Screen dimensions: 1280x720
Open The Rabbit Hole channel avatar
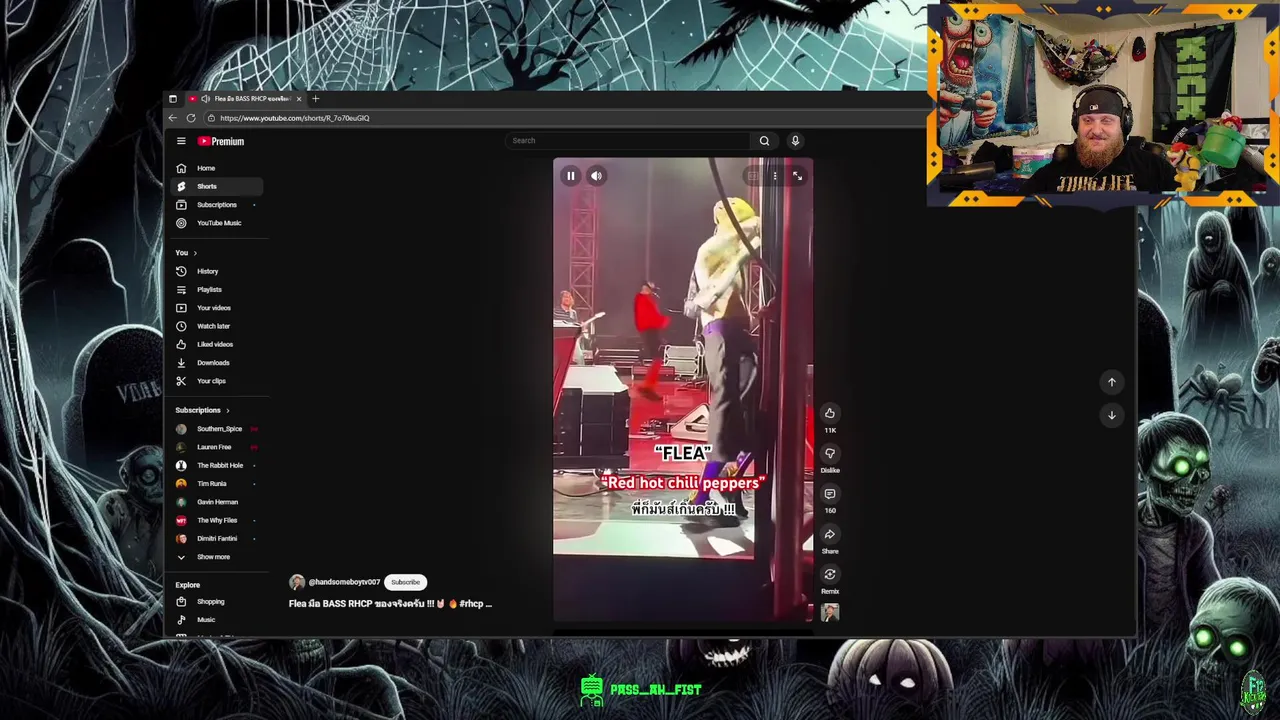click(181, 465)
